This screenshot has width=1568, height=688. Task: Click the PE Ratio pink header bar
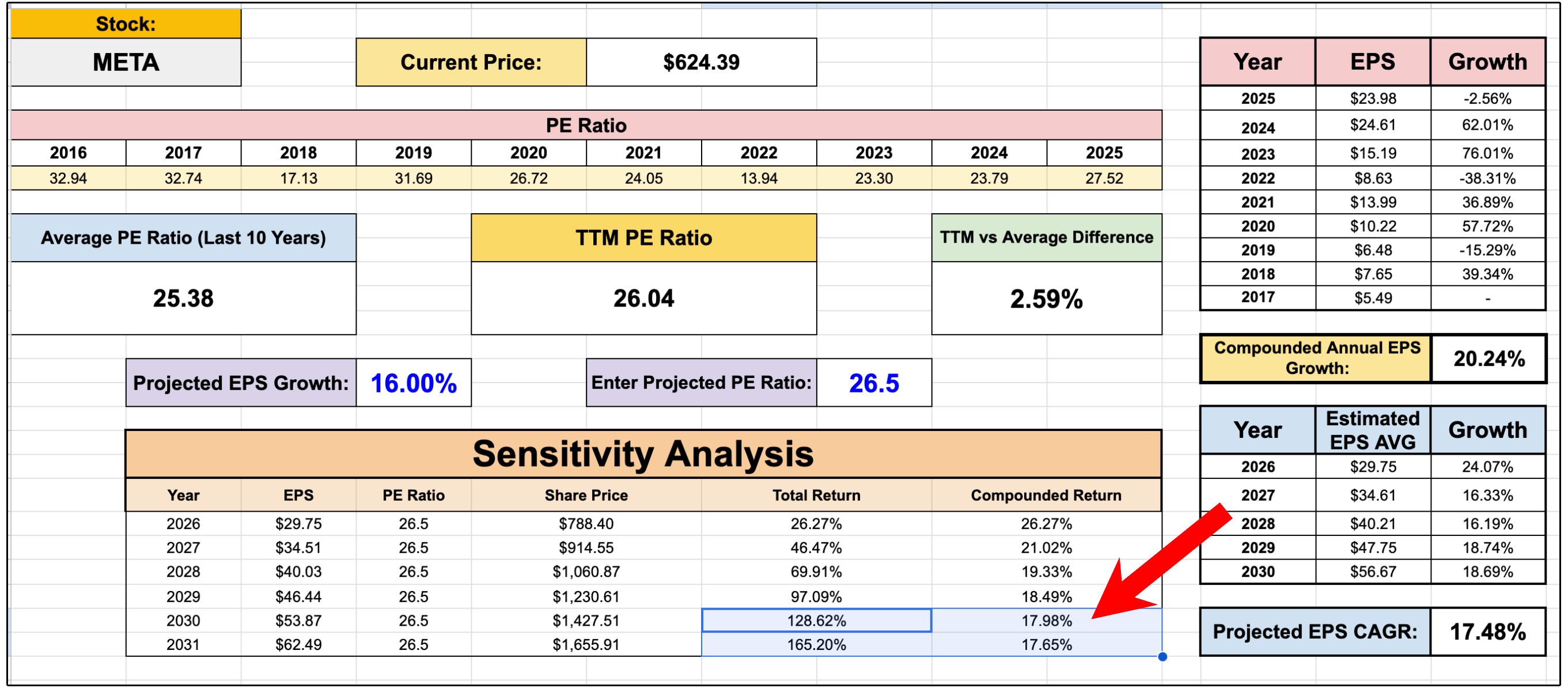586,126
